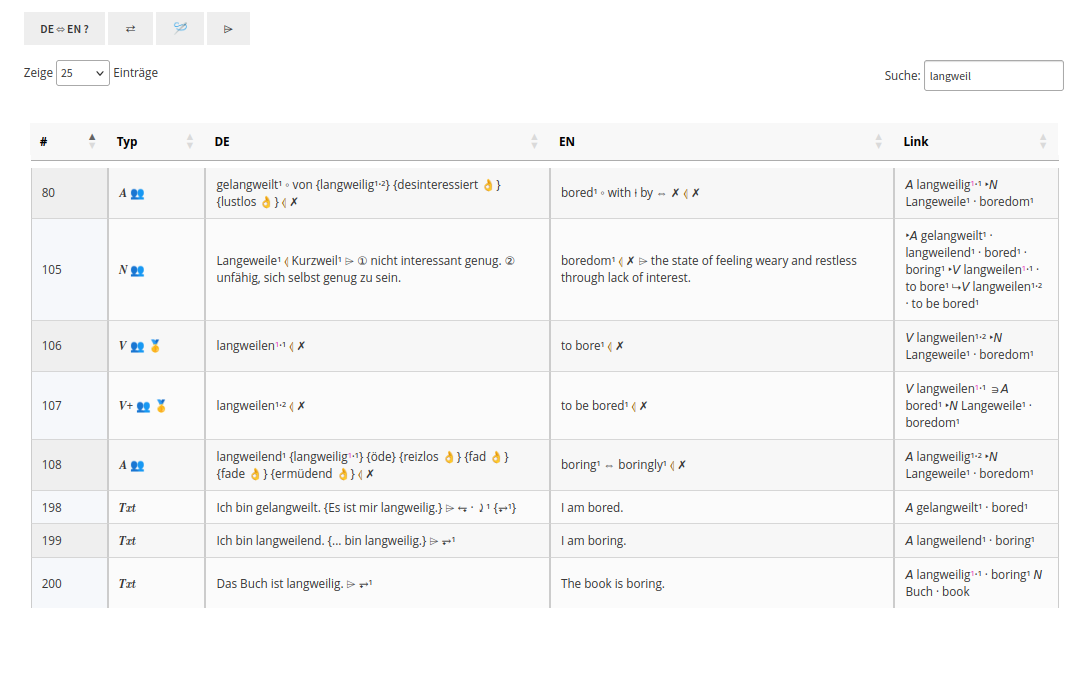
Task: Click the medal icon in row 107
Action: coord(161,406)
